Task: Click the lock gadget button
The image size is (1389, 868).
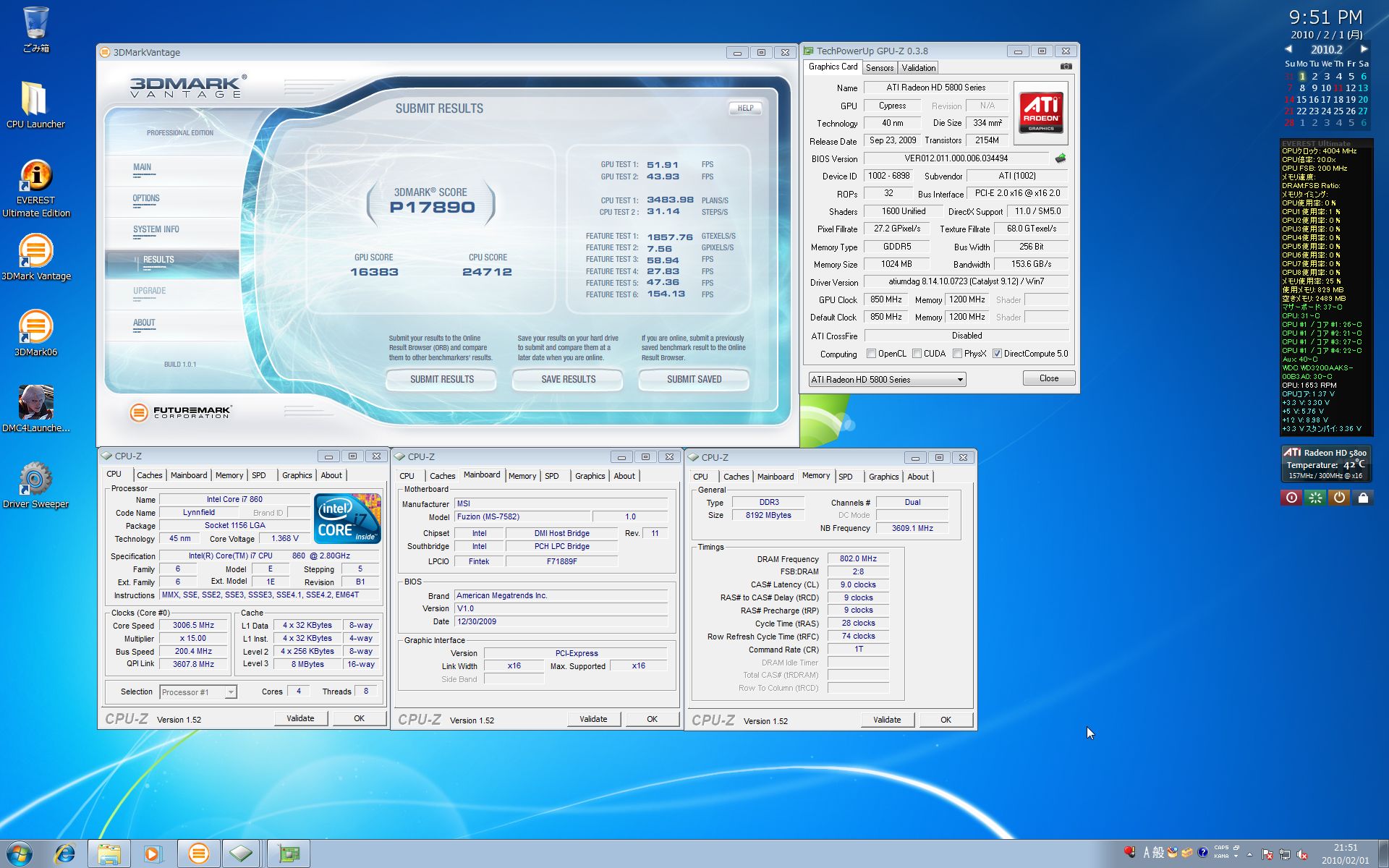Action: point(1363,498)
